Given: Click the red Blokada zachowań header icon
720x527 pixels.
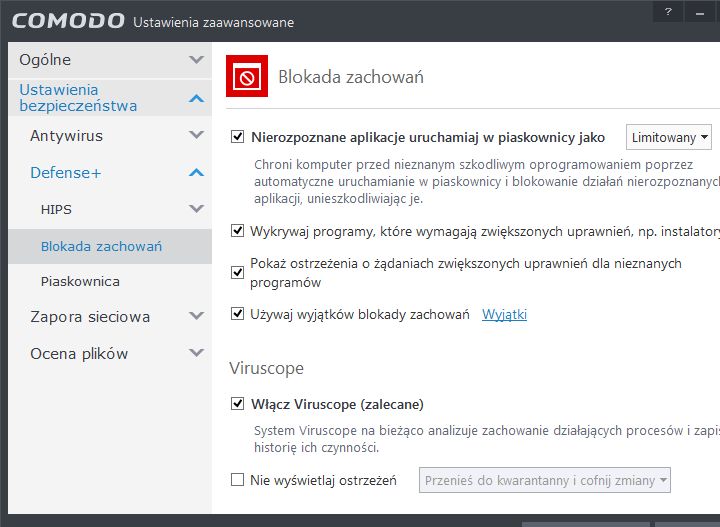Looking at the screenshot, I should point(246,77).
